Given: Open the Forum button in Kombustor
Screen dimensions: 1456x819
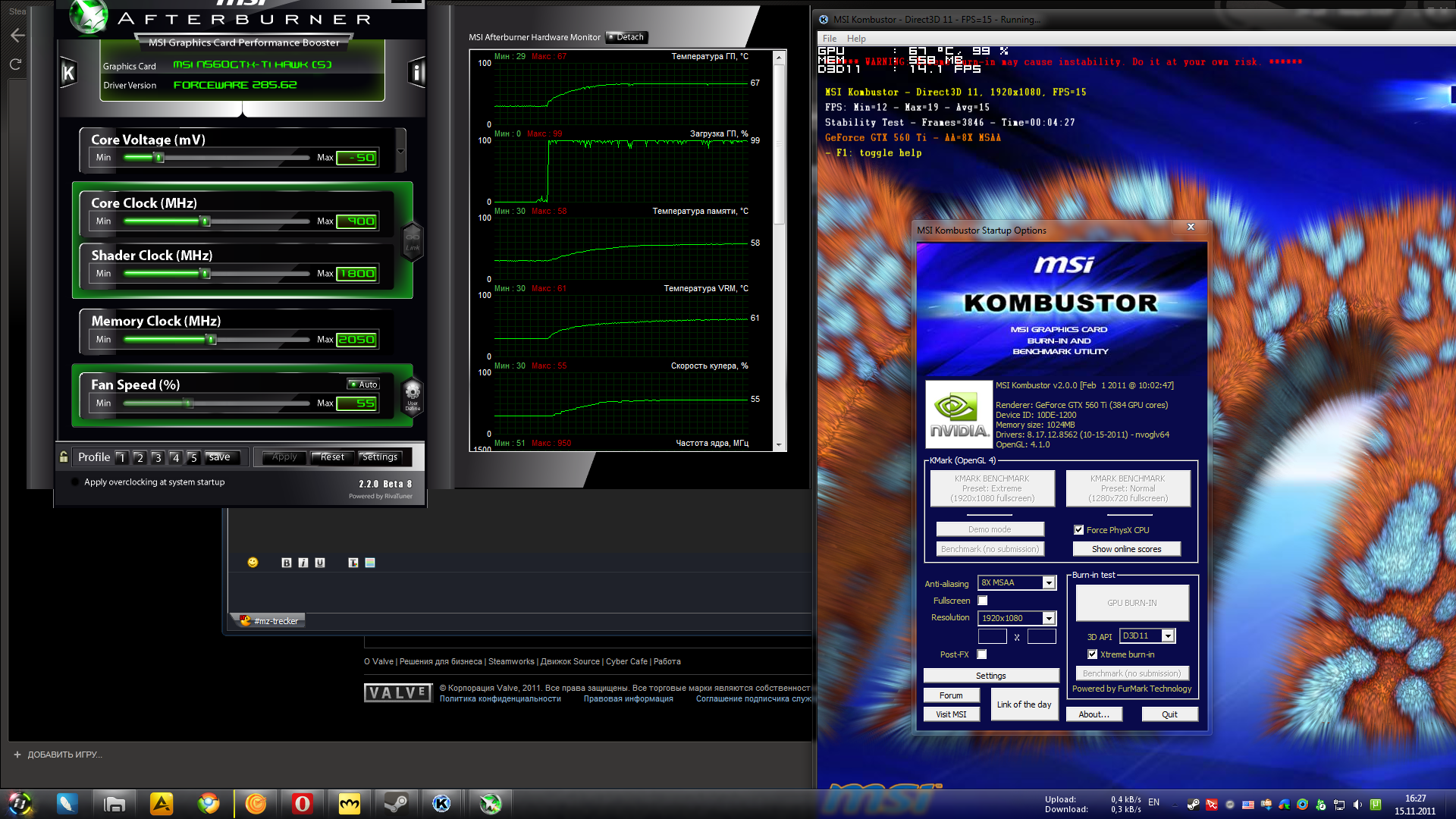Looking at the screenshot, I should coord(951,695).
